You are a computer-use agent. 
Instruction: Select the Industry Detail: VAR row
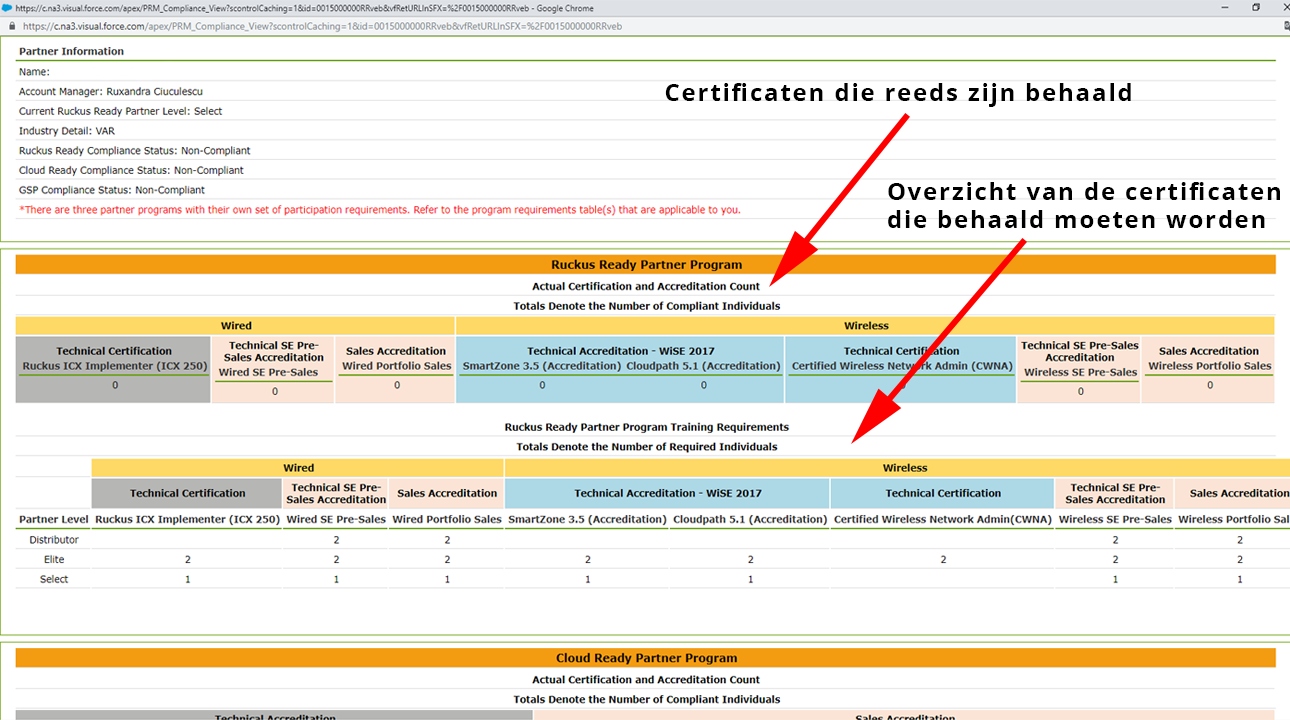coord(646,131)
